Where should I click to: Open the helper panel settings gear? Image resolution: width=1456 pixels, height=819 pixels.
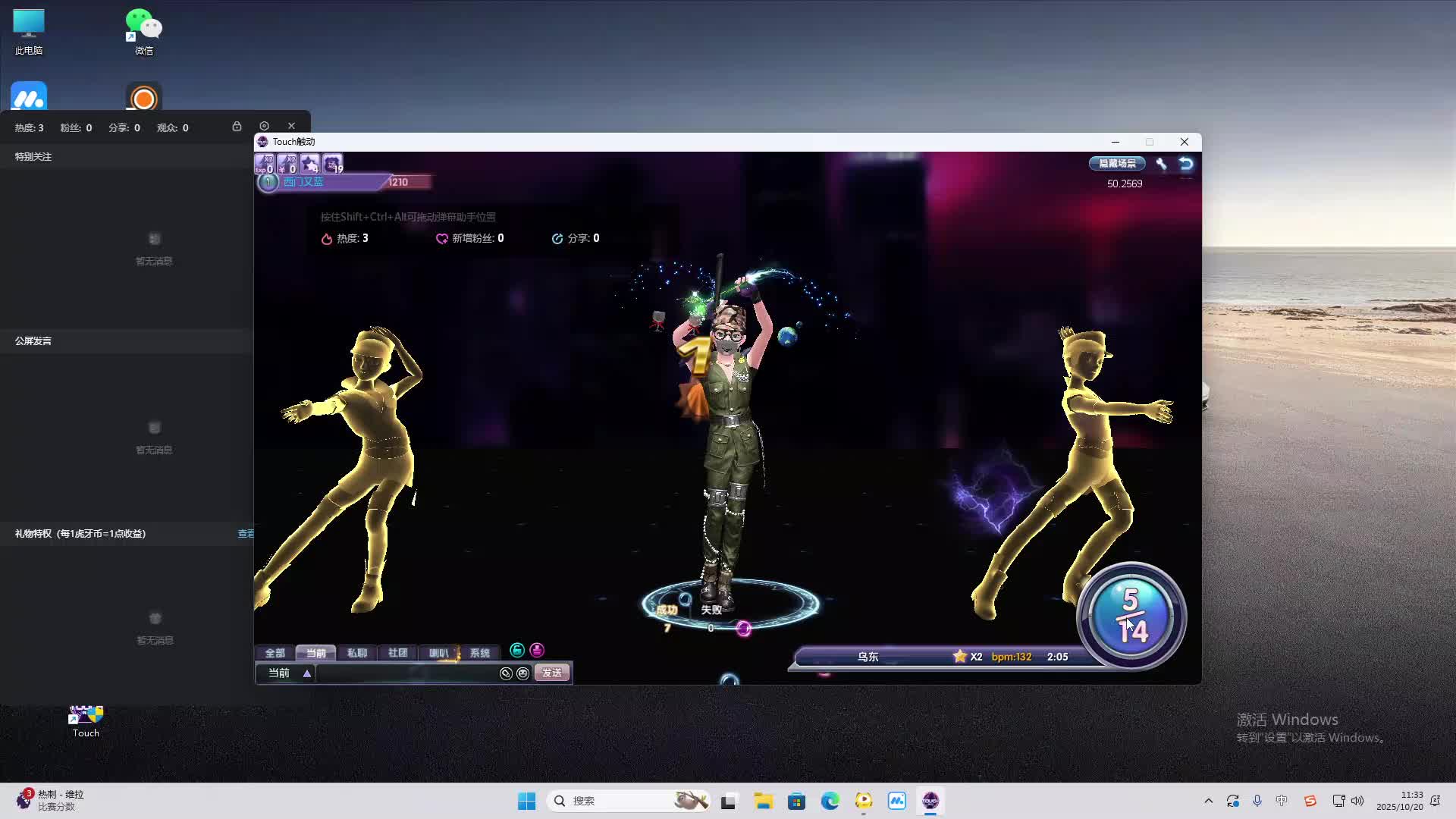point(264,126)
